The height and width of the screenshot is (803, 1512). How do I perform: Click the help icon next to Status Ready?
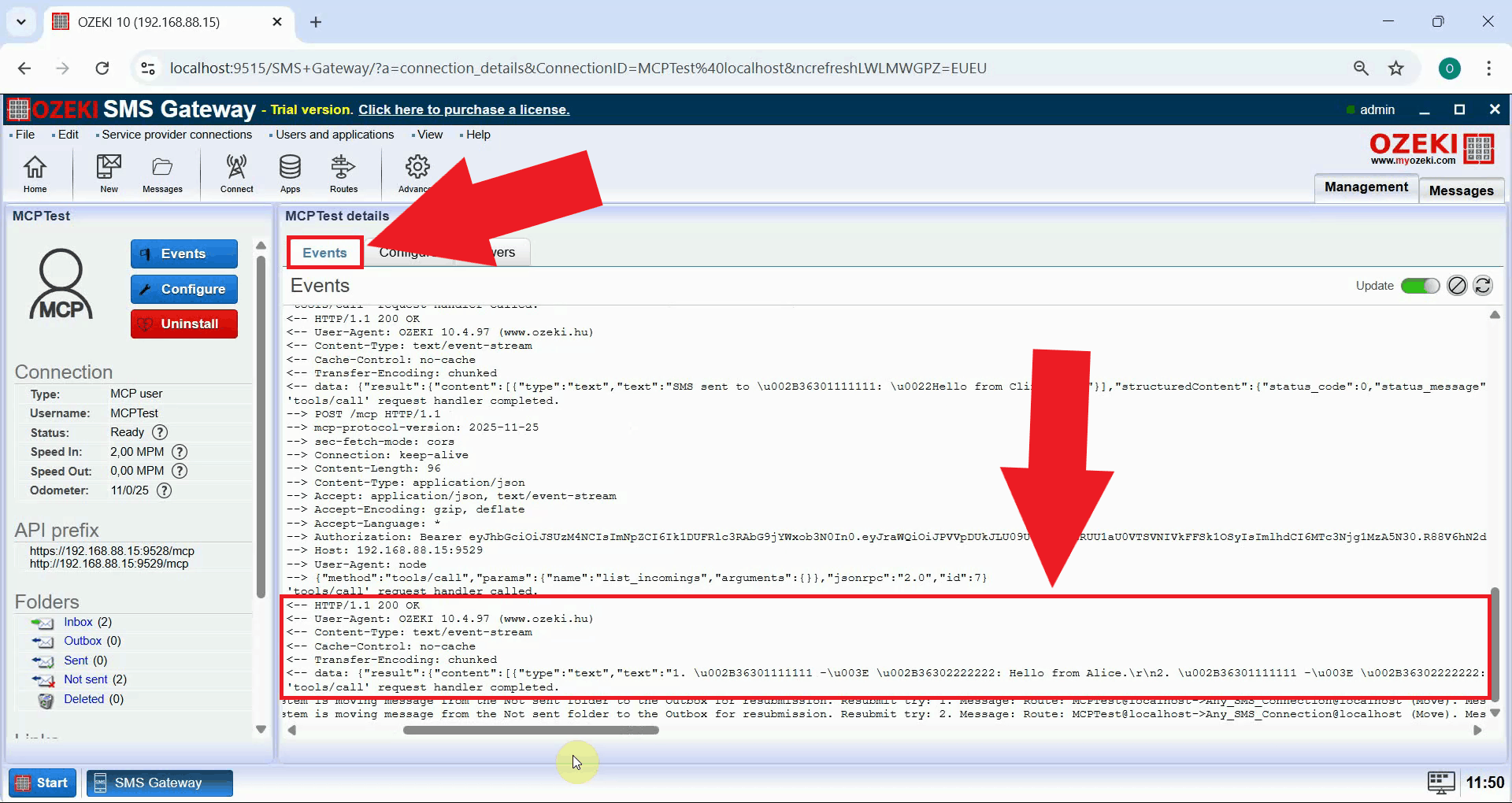160,432
